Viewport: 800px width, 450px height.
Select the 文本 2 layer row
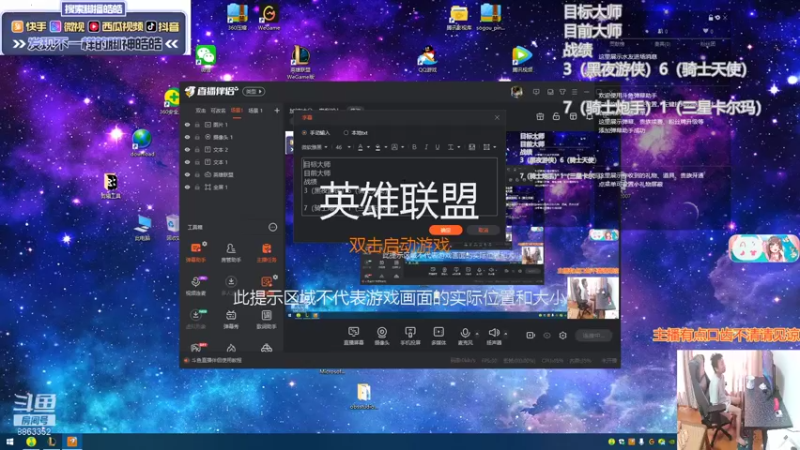[x=232, y=149]
